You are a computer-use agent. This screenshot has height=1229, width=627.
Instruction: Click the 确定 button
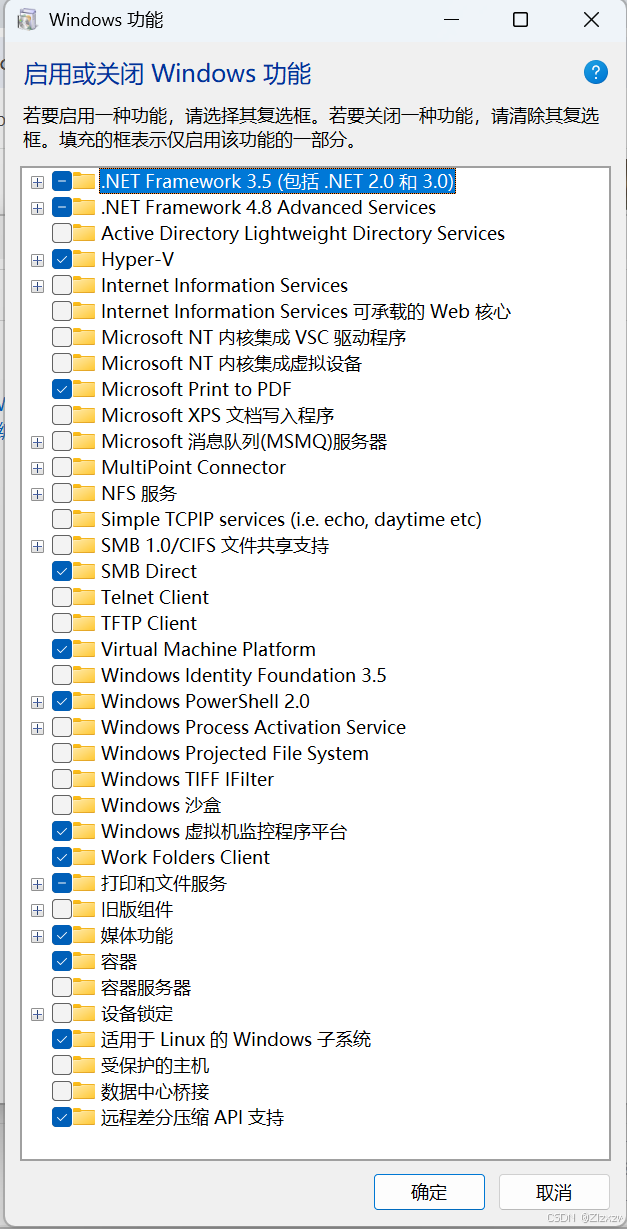(x=429, y=1192)
